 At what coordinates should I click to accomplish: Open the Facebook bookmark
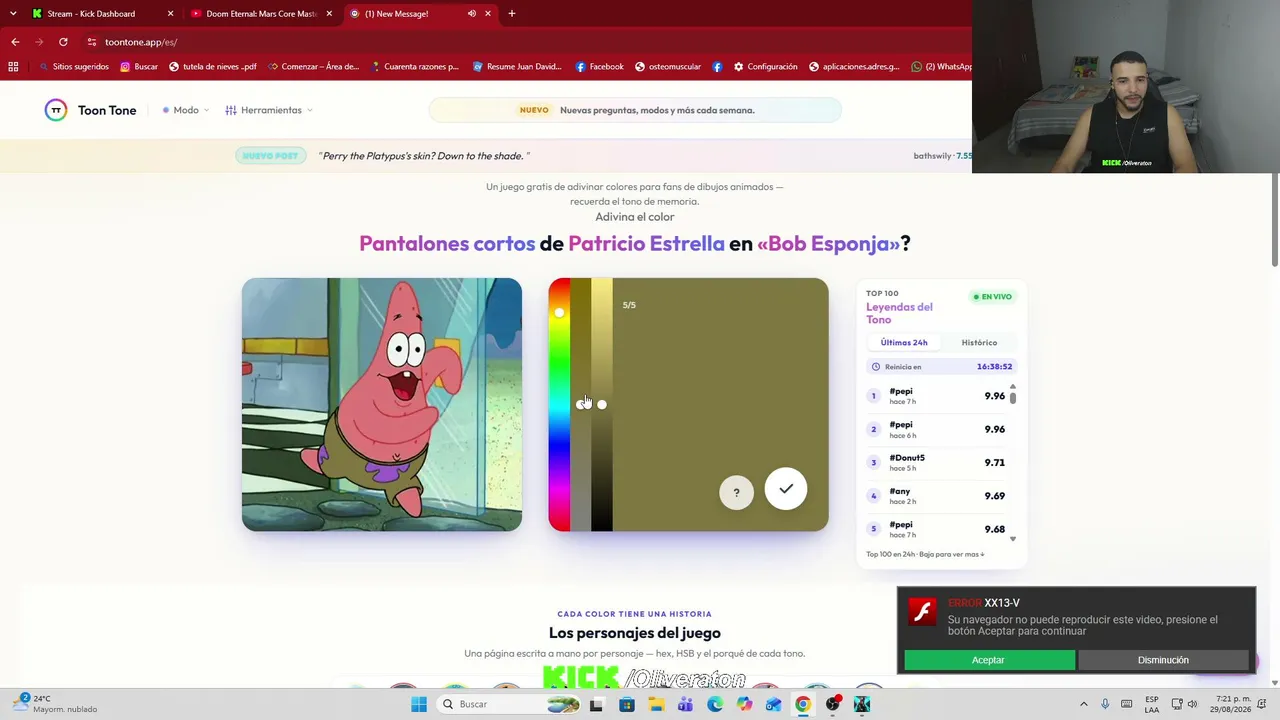(599, 67)
